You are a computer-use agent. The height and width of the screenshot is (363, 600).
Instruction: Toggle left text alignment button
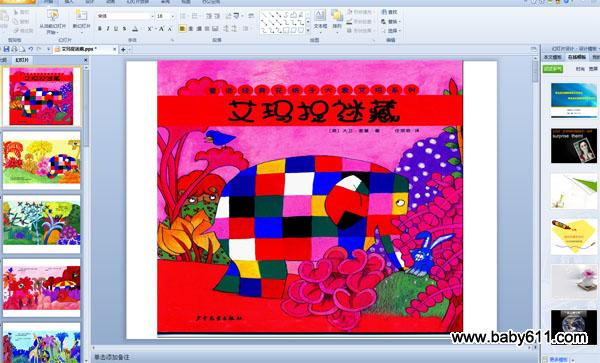tap(183, 29)
